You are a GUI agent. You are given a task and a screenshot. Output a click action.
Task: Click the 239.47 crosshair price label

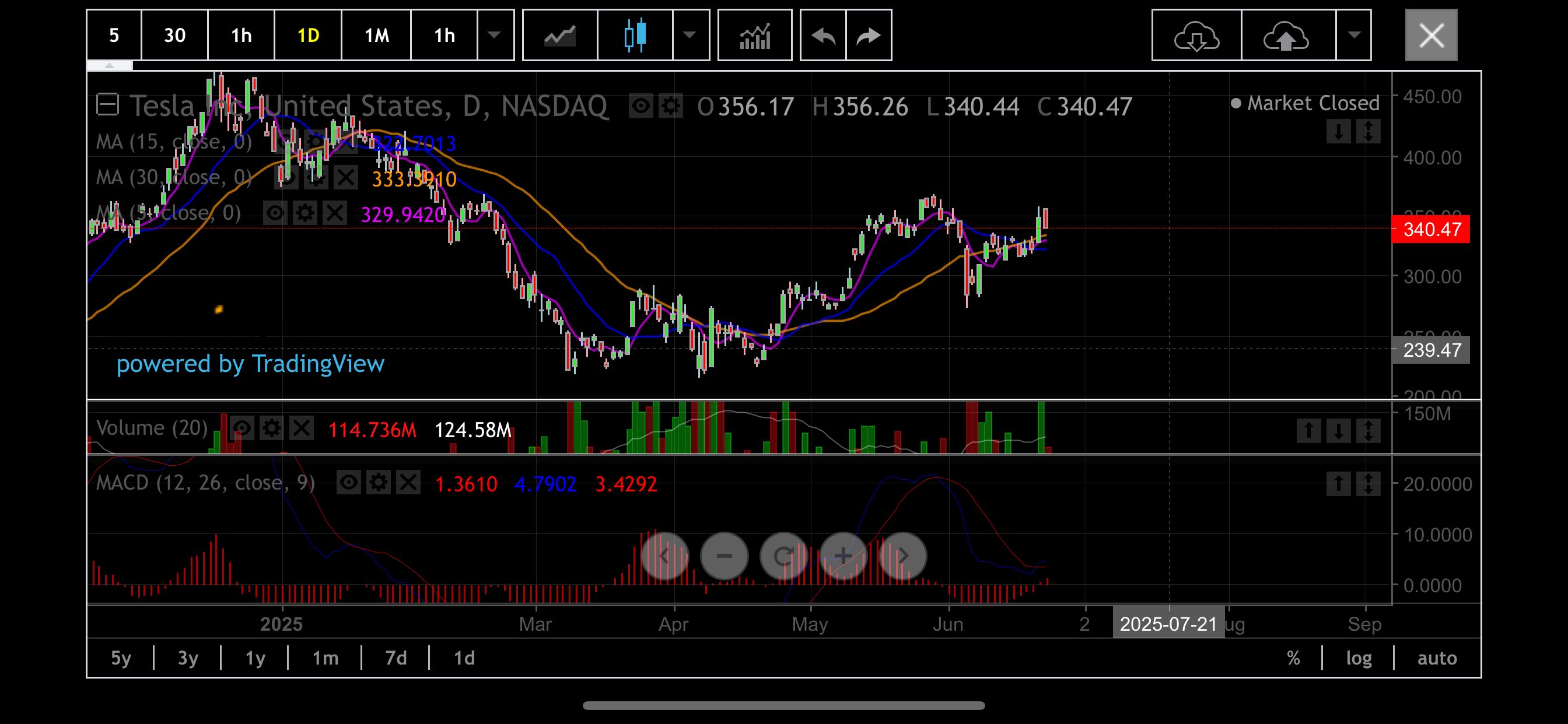coord(1431,350)
